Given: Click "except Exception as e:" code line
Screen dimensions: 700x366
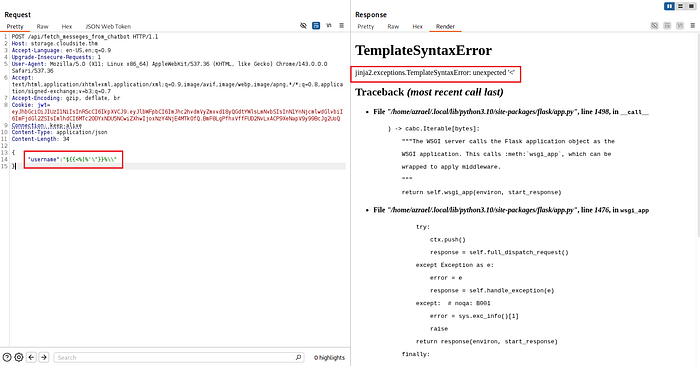Looking at the screenshot, I should pyautogui.click(x=455, y=265).
